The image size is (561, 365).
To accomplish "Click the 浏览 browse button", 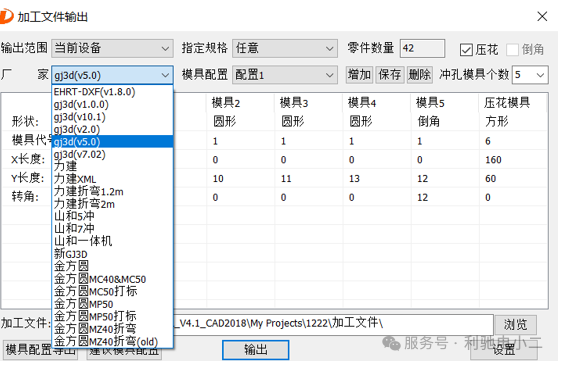I will [516, 325].
